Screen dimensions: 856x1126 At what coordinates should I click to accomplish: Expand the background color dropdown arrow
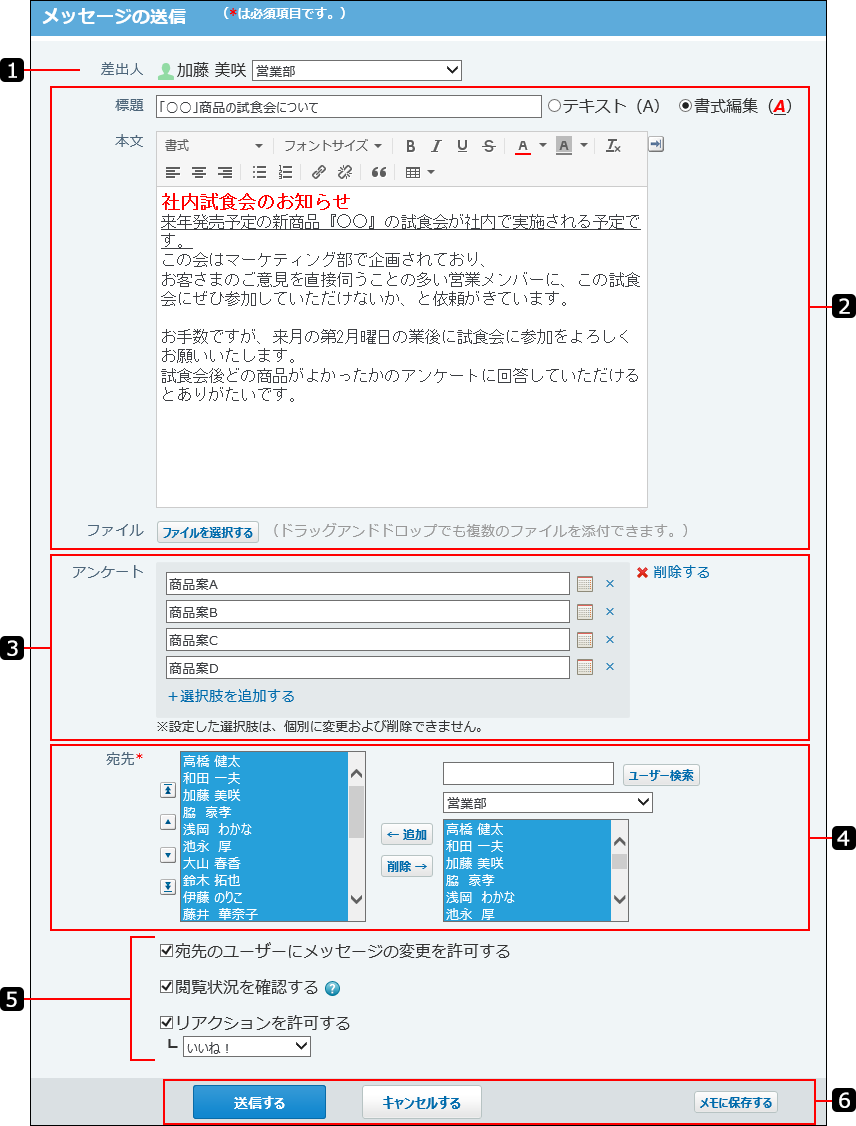[583, 146]
